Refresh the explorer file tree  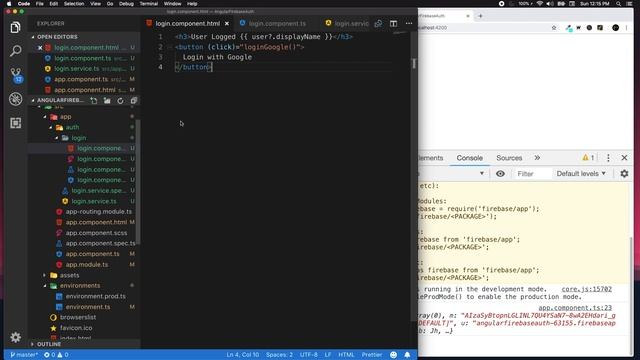coord(120,100)
